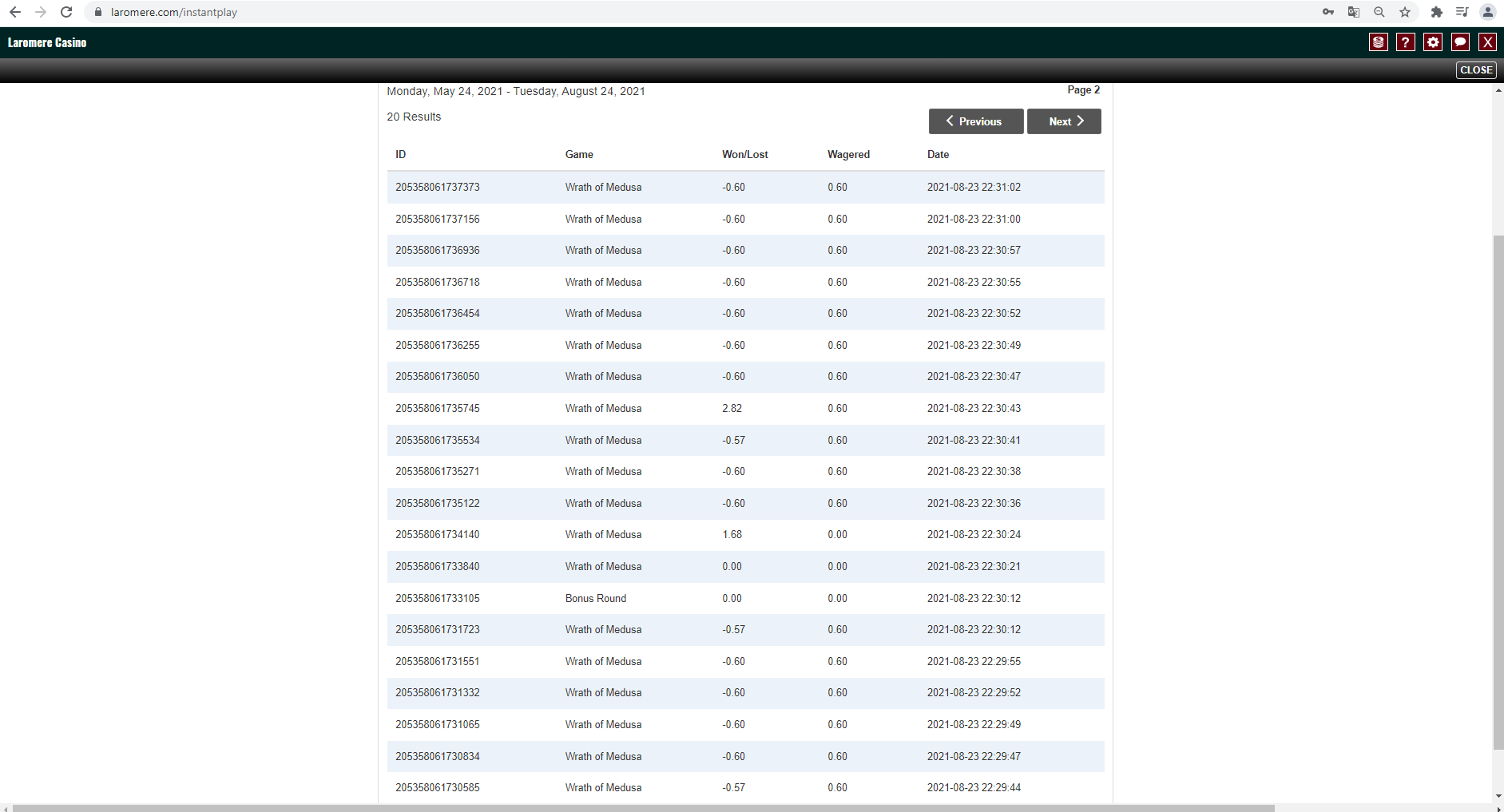Image resolution: width=1504 pixels, height=812 pixels.
Task: Open the browser extensions puzzle icon
Action: pyautogui.click(x=1436, y=12)
